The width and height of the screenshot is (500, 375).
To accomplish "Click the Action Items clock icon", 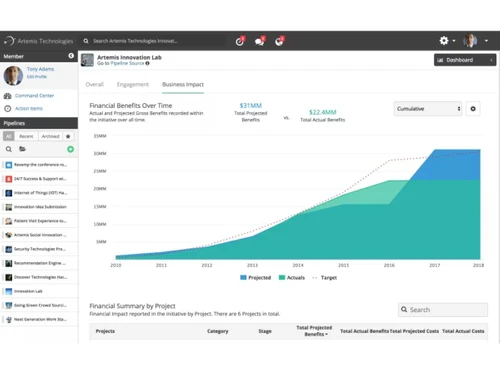I will click(8, 109).
